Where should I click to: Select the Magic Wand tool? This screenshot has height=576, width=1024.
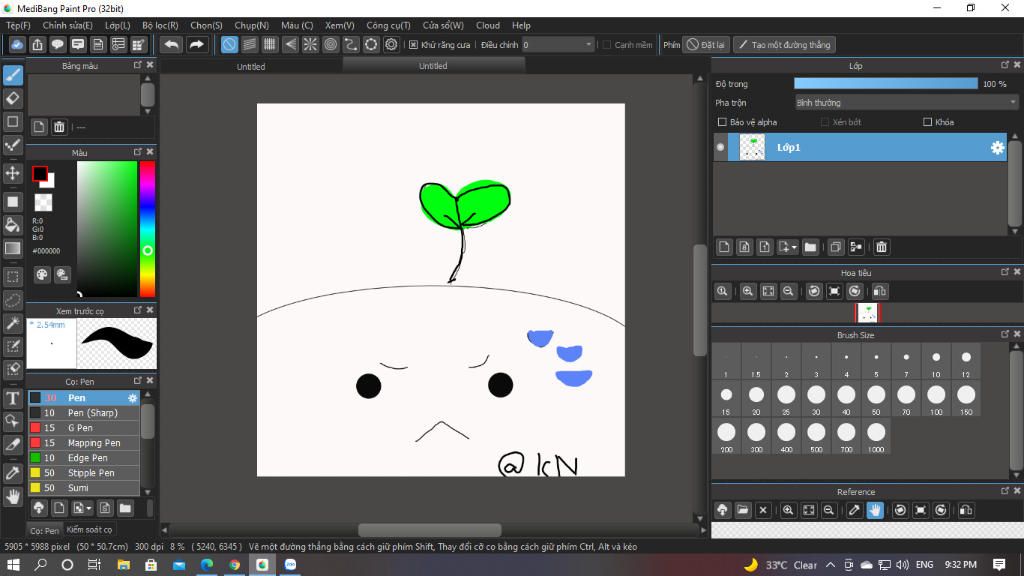click(x=12, y=323)
